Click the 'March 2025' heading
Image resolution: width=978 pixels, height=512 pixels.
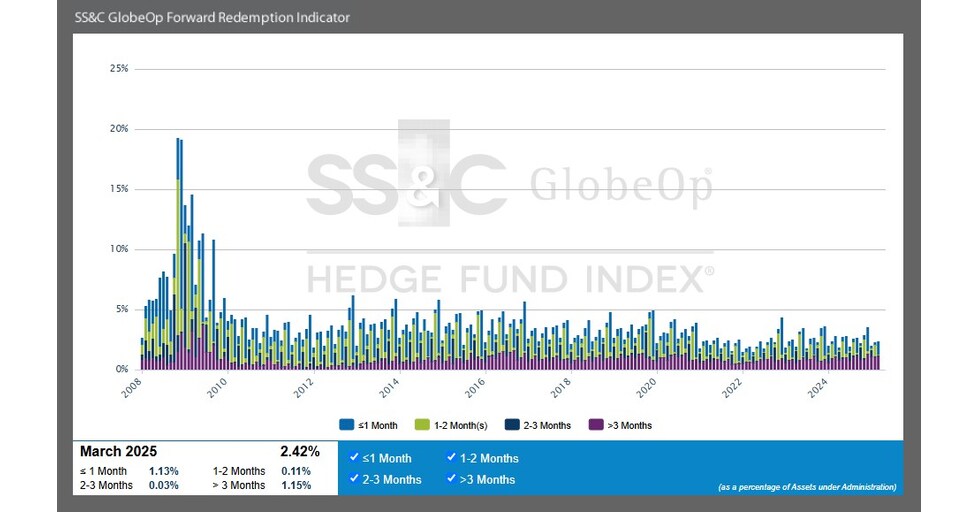[119, 452]
